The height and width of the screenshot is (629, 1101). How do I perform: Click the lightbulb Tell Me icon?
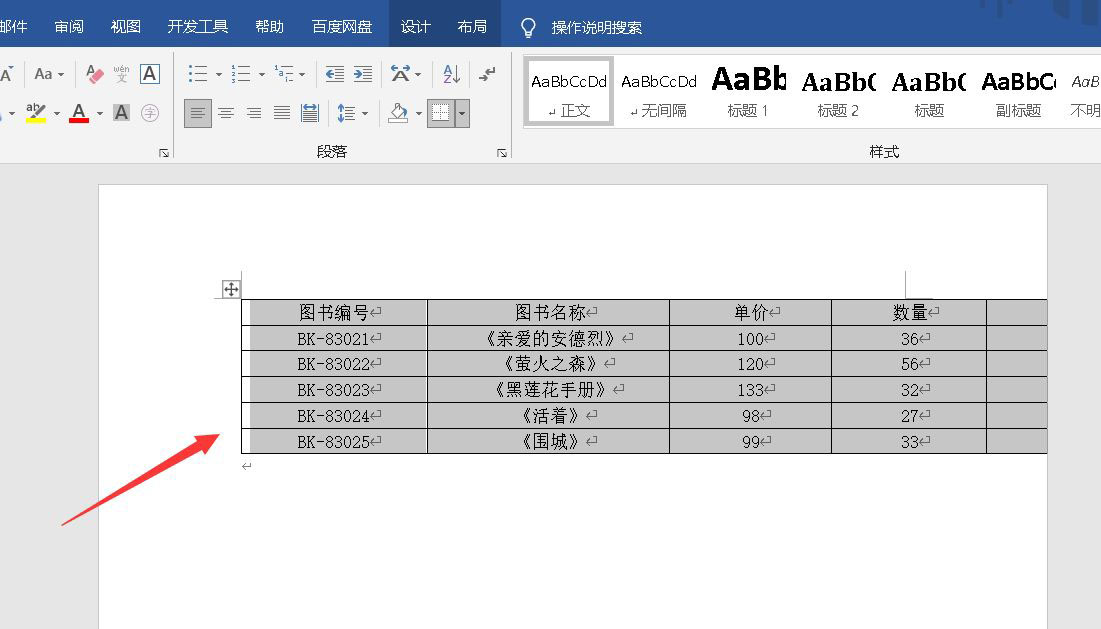(x=528, y=27)
